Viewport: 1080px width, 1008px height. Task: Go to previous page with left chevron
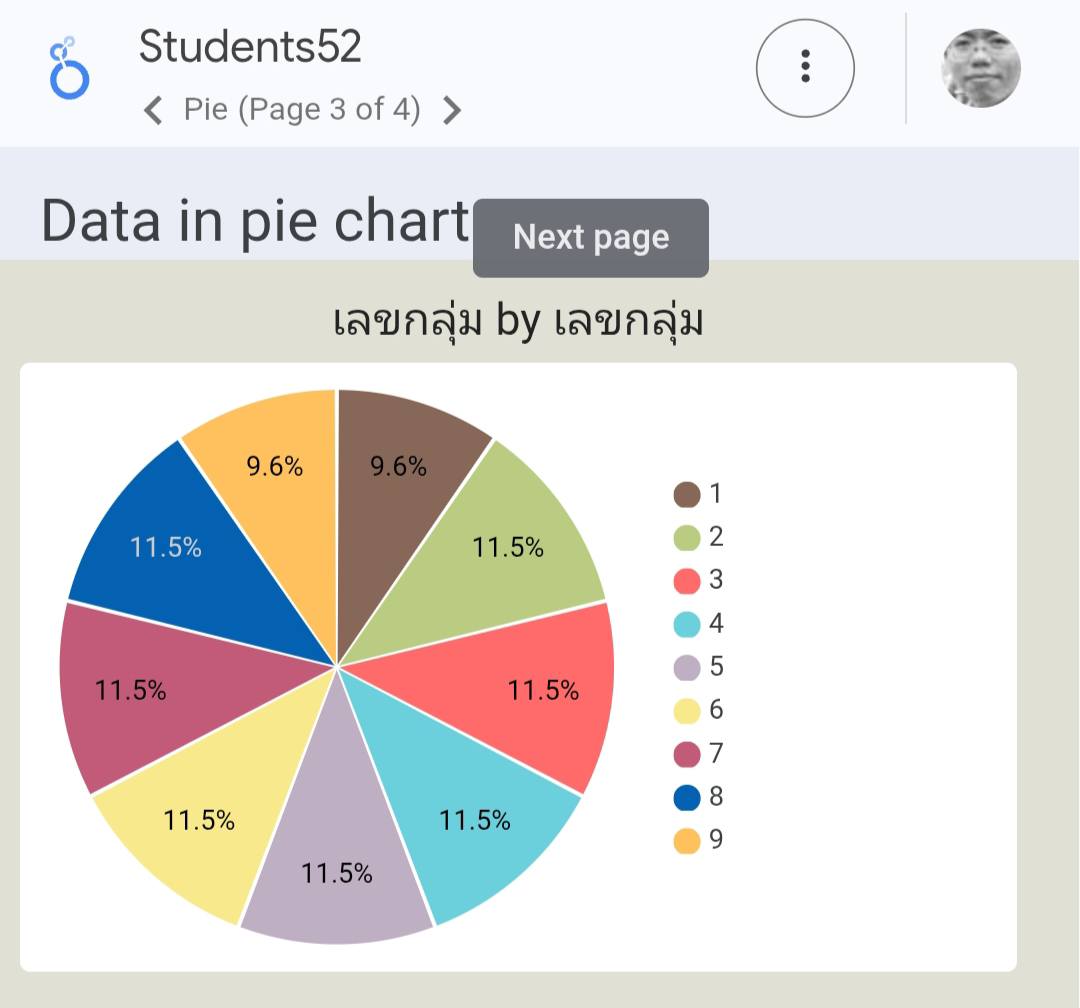(x=153, y=109)
